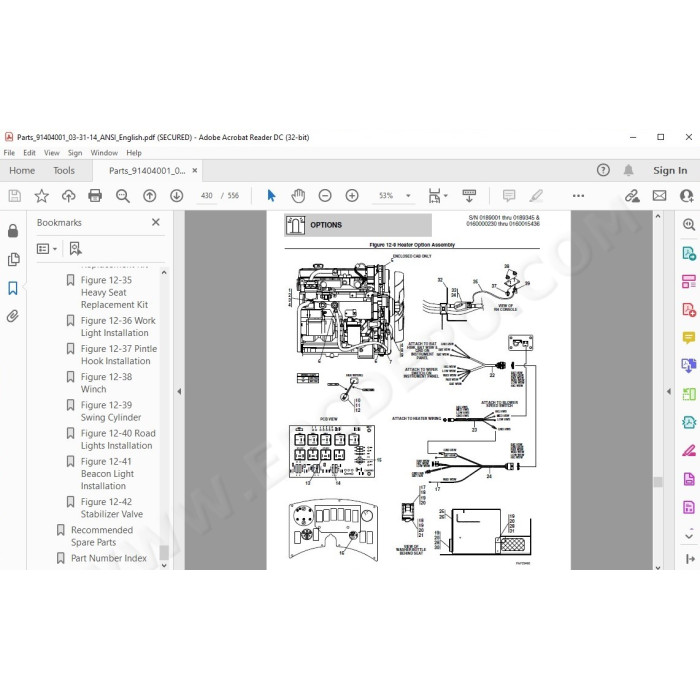The image size is (700, 700).
Task: Send the file by email
Action: click(659, 196)
